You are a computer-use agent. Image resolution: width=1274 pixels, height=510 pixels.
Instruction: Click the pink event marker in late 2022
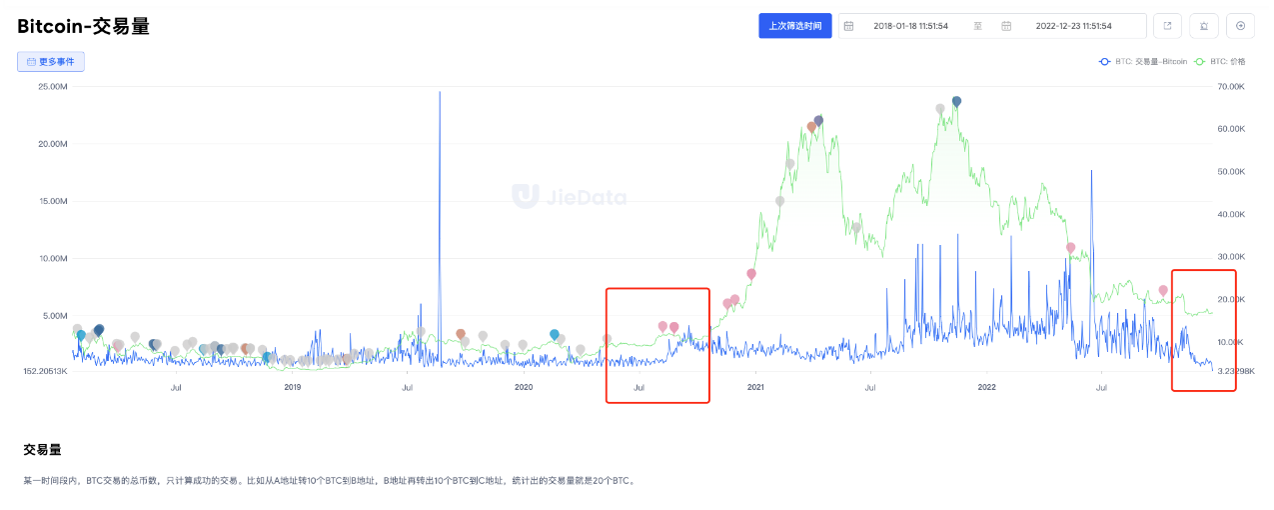coord(1163,290)
